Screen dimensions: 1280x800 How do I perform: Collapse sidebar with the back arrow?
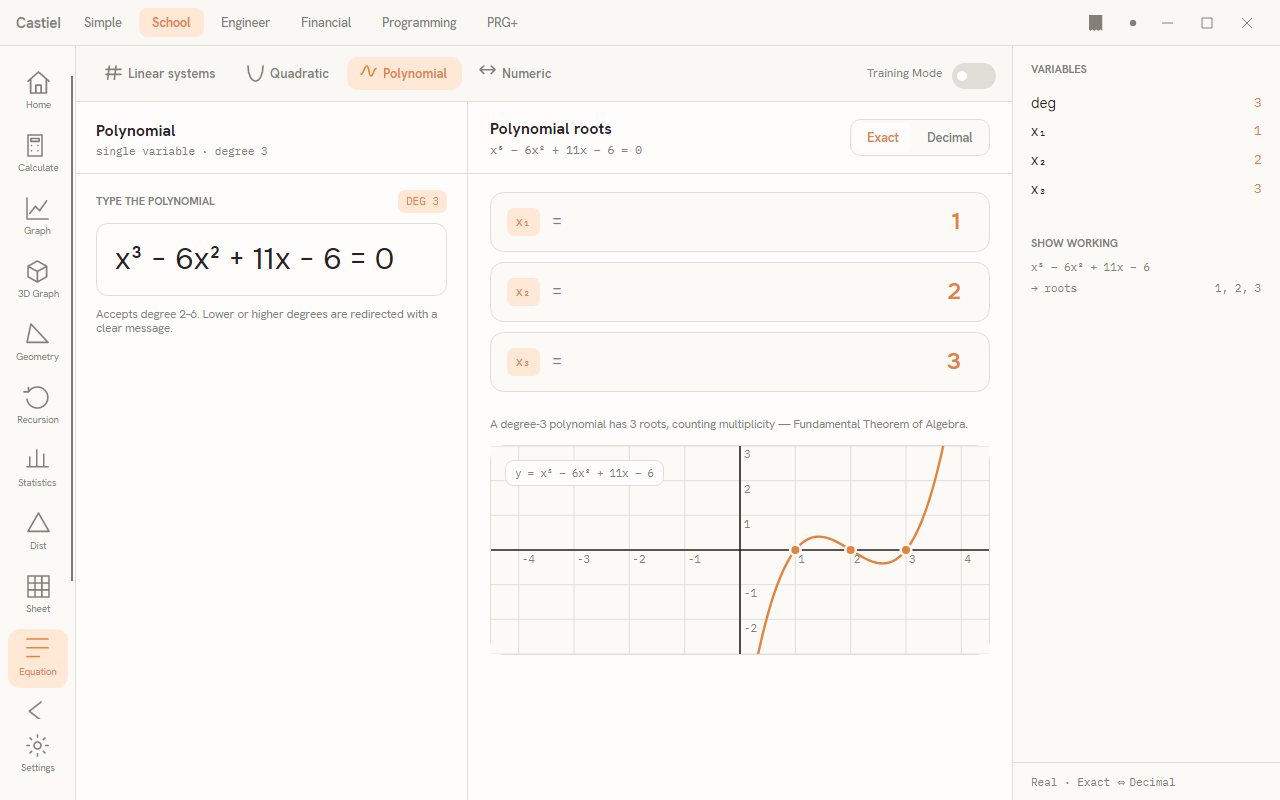point(36,710)
